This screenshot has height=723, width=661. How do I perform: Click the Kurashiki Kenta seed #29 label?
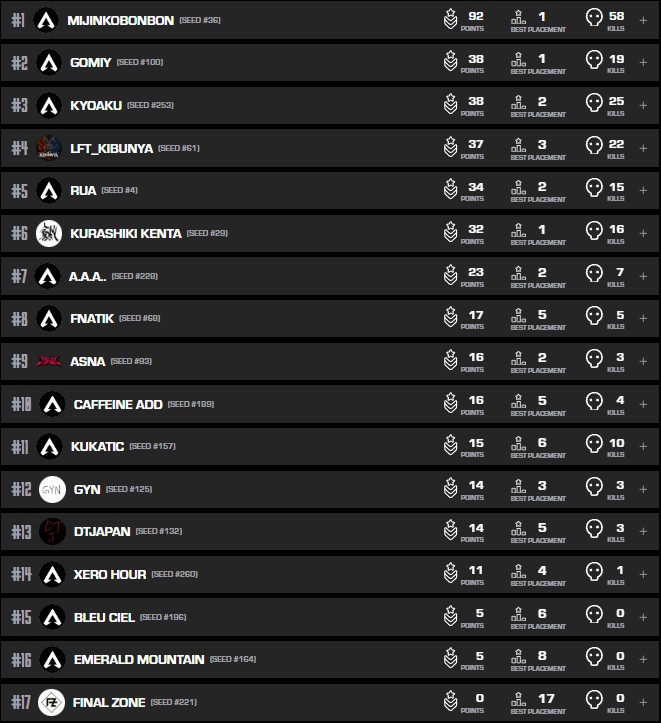pyautogui.click(x=207, y=233)
